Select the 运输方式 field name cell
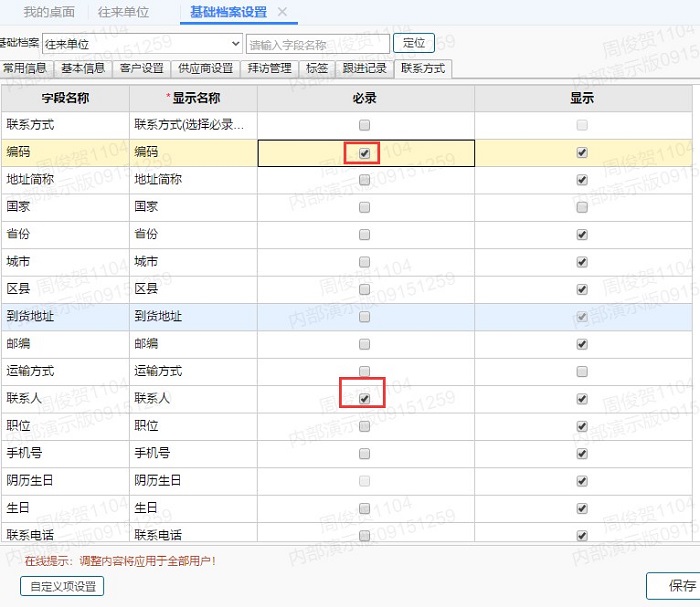This screenshot has height=607, width=700. (65, 371)
